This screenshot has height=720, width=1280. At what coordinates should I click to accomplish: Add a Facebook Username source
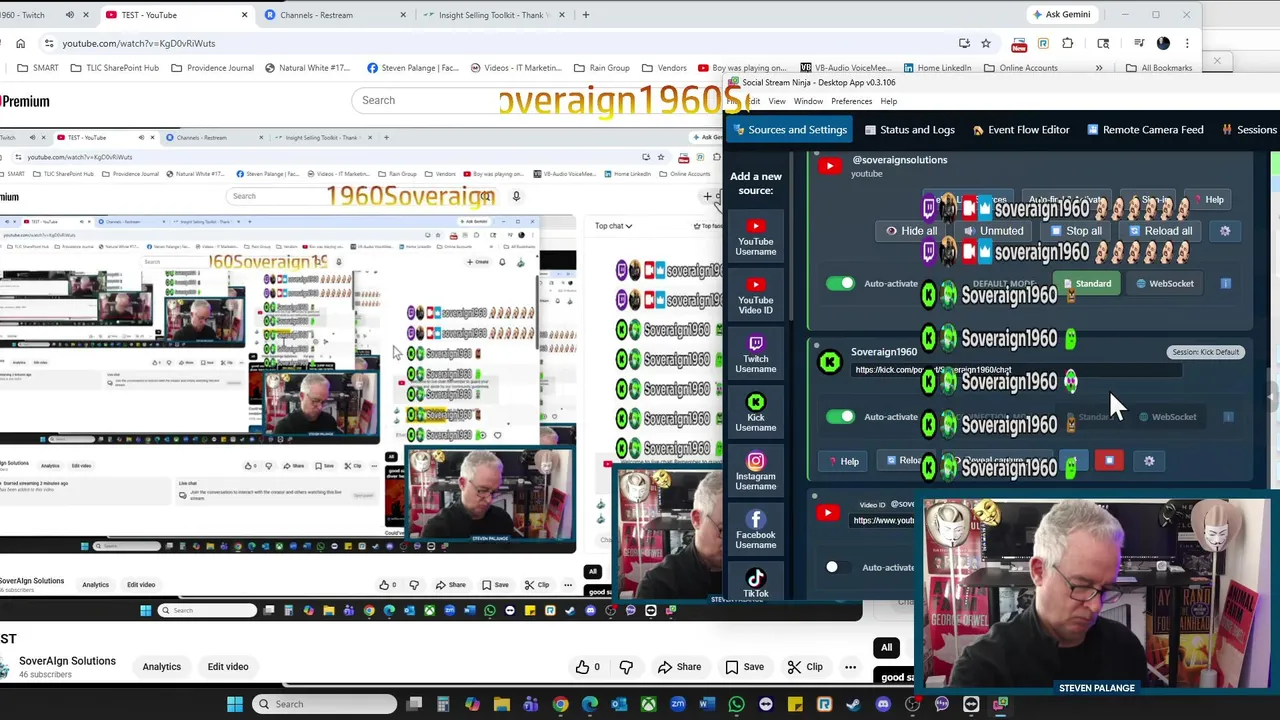click(x=756, y=530)
